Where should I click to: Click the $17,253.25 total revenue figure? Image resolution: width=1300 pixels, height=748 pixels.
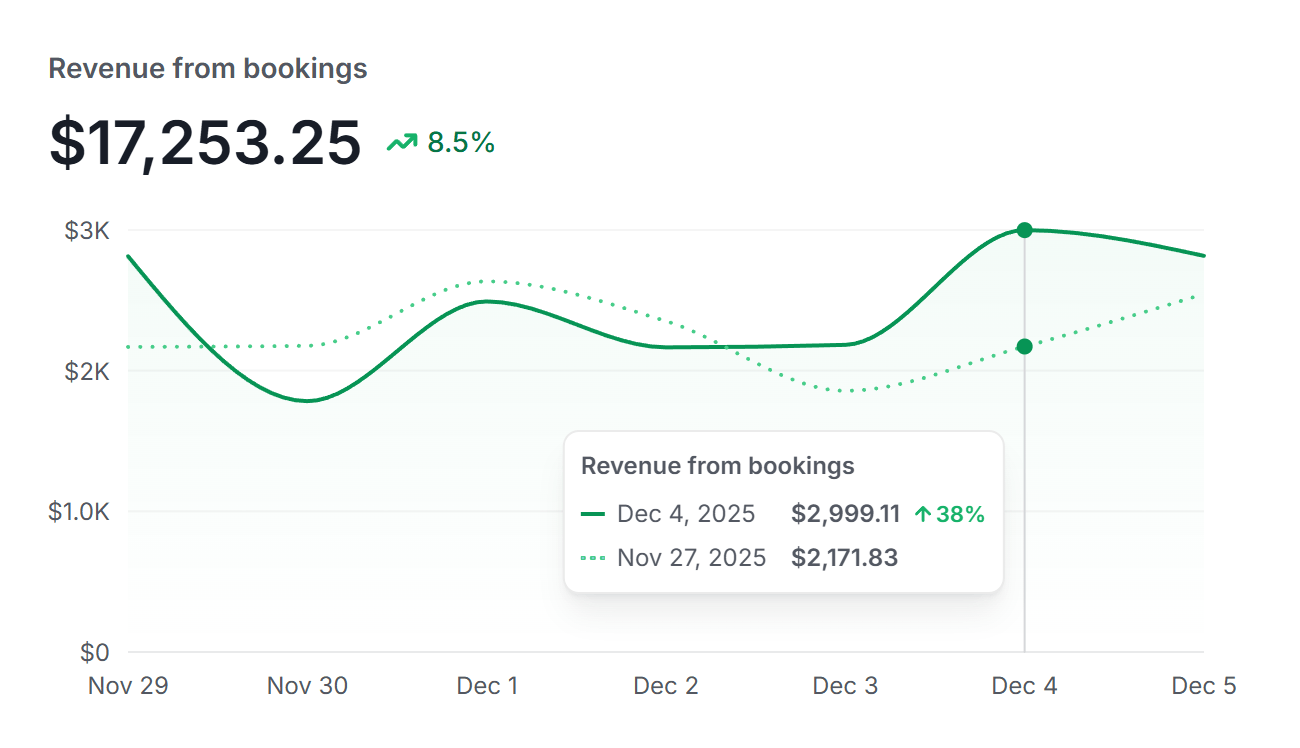(x=205, y=143)
